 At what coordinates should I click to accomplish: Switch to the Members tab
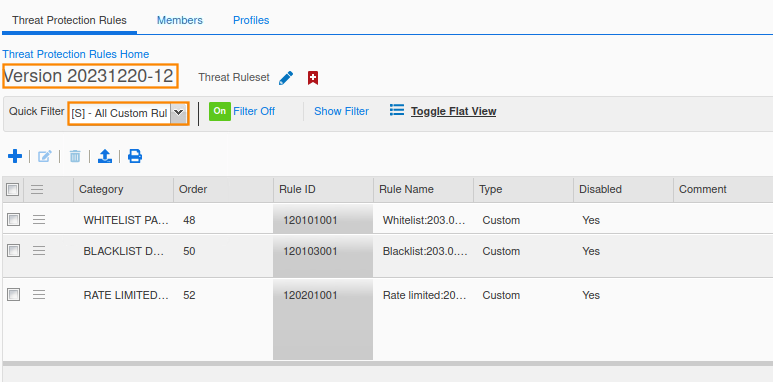tap(179, 20)
